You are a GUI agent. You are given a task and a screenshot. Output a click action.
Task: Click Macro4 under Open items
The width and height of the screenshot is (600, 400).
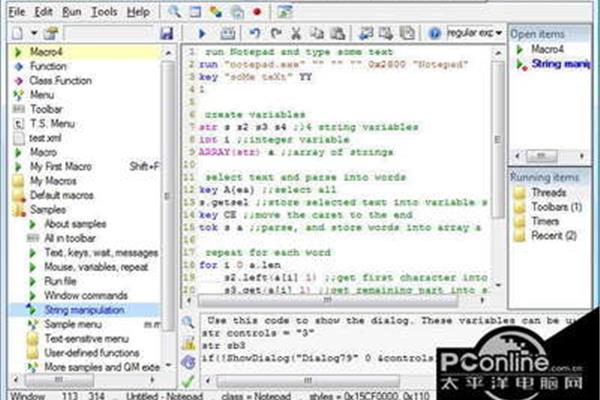547,49
